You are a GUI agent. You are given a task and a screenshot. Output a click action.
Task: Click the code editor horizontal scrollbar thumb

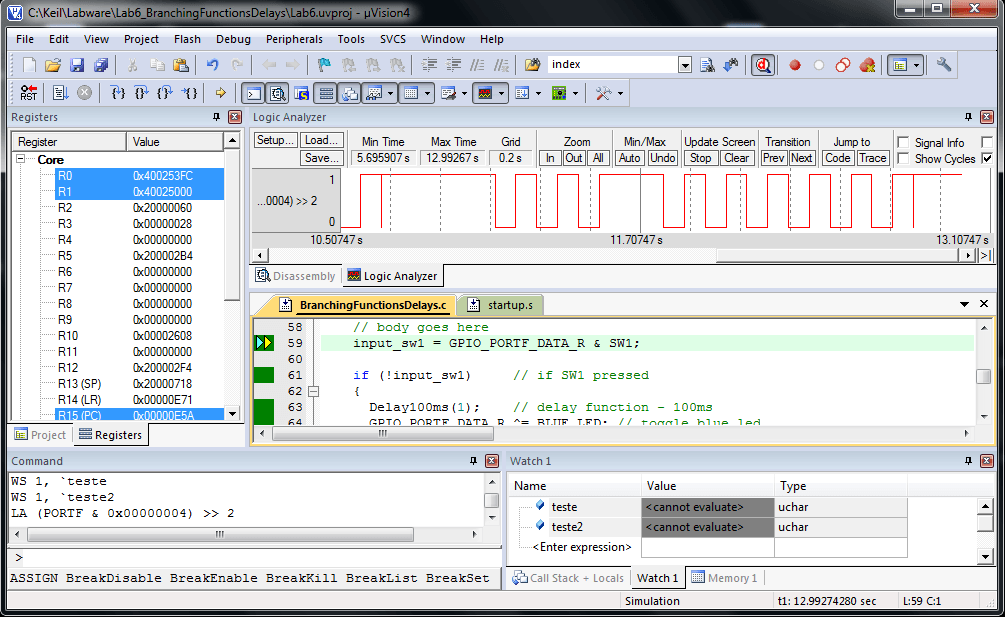click(383, 434)
